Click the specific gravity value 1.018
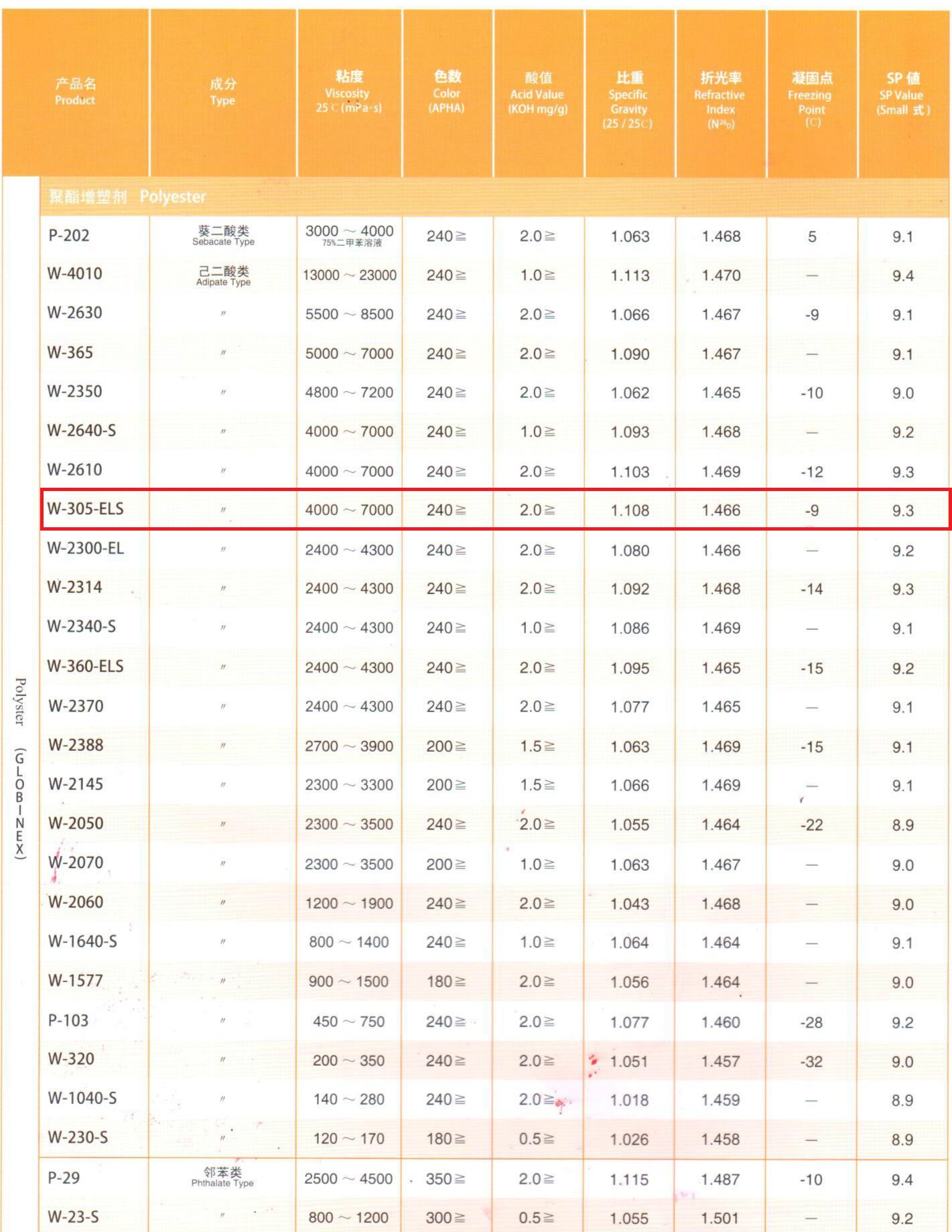 [629, 1100]
